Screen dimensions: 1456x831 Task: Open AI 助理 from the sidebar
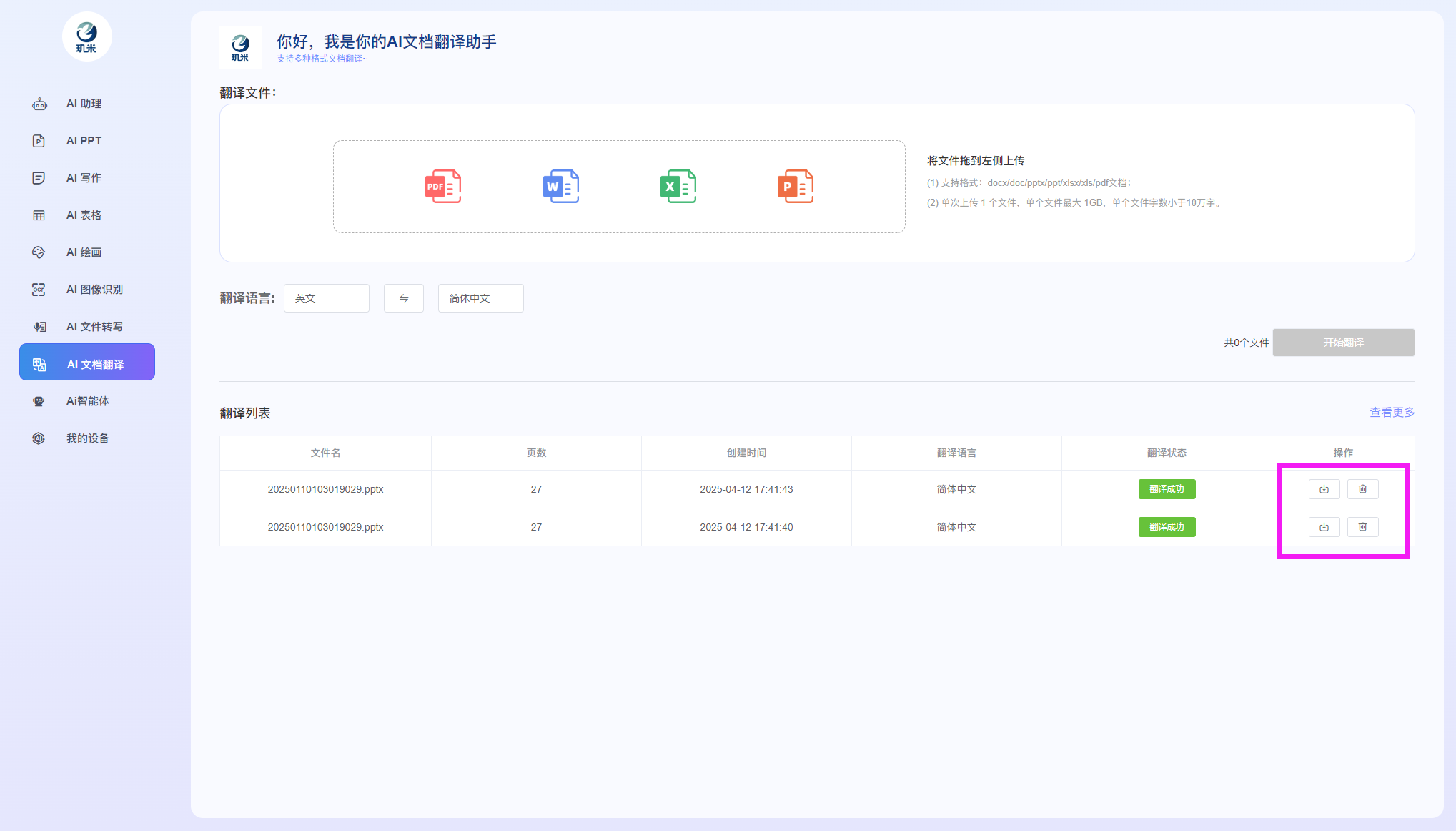[x=84, y=104]
